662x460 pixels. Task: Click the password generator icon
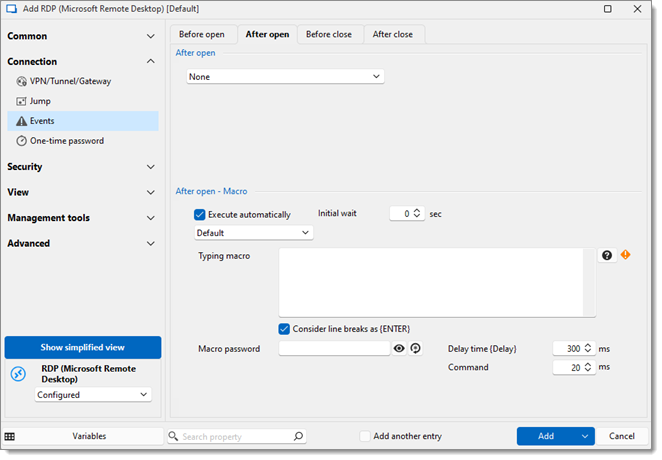[x=415, y=348]
